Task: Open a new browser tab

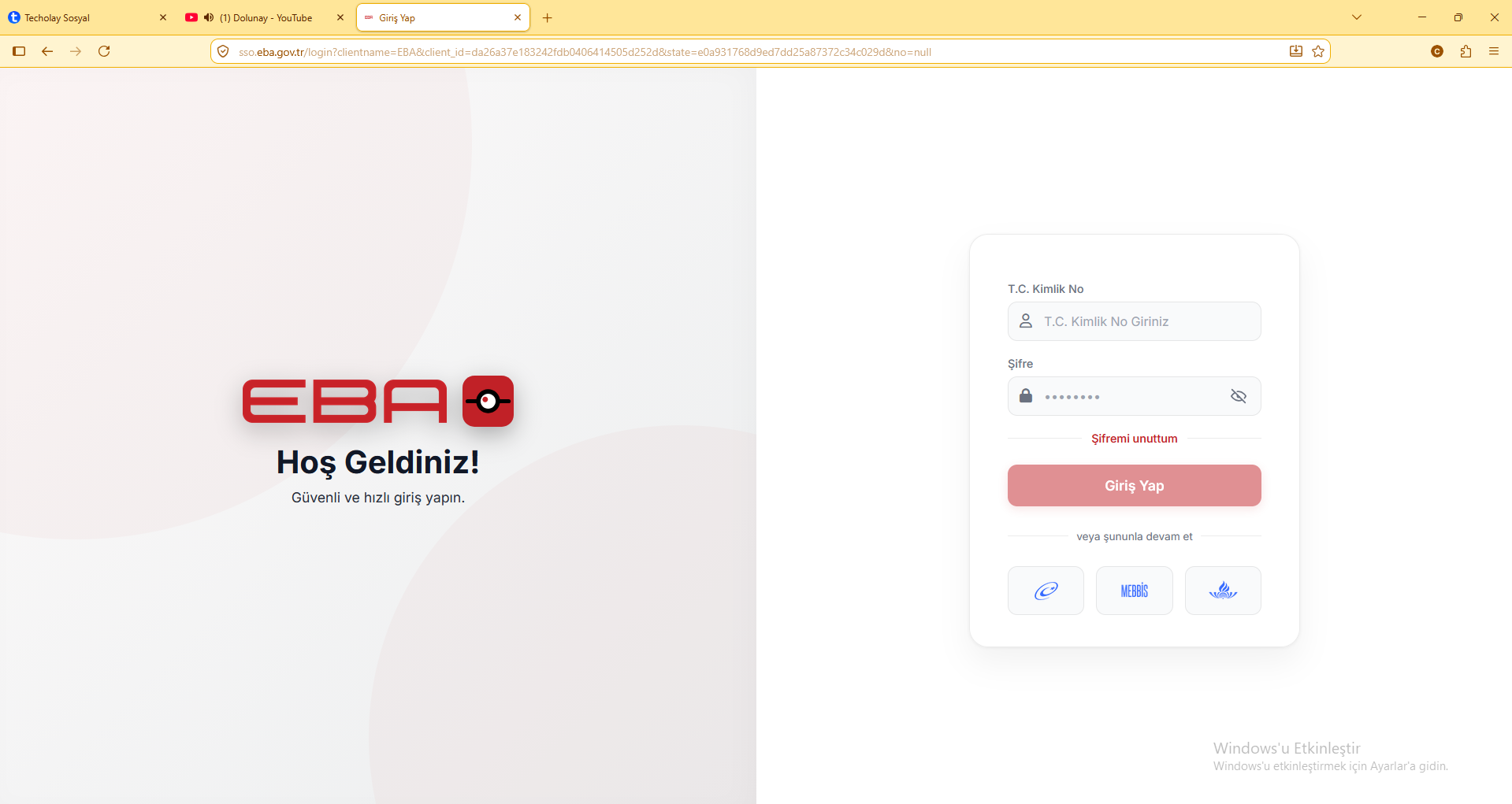Action: click(548, 17)
